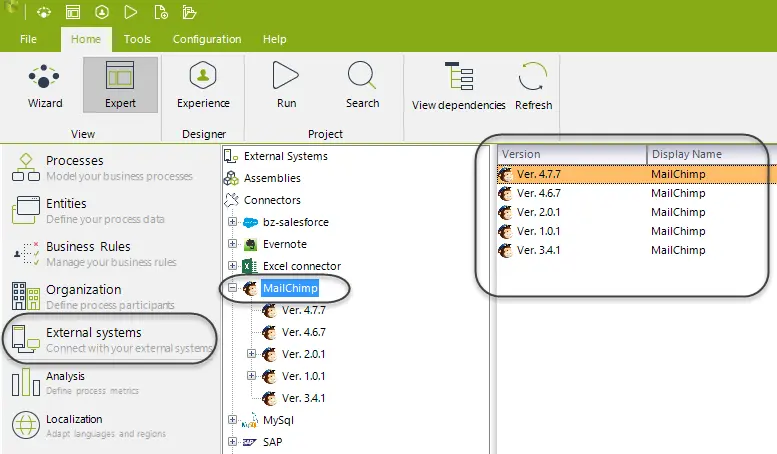Open the Experience Designer
The height and width of the screenshot is (454, 777).
coord(203,85)
